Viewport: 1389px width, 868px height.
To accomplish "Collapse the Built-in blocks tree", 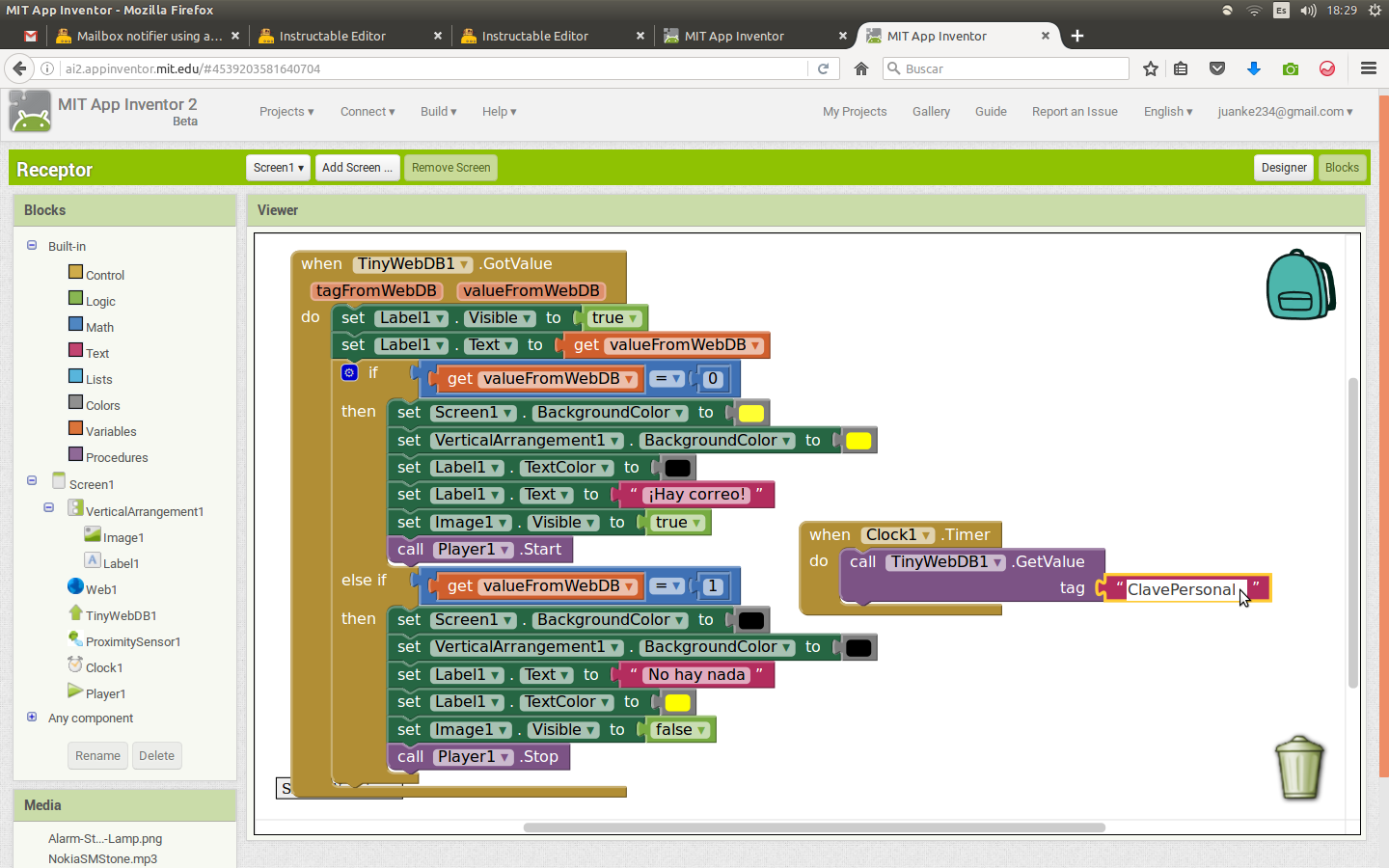I will click(x=32, y=246).
